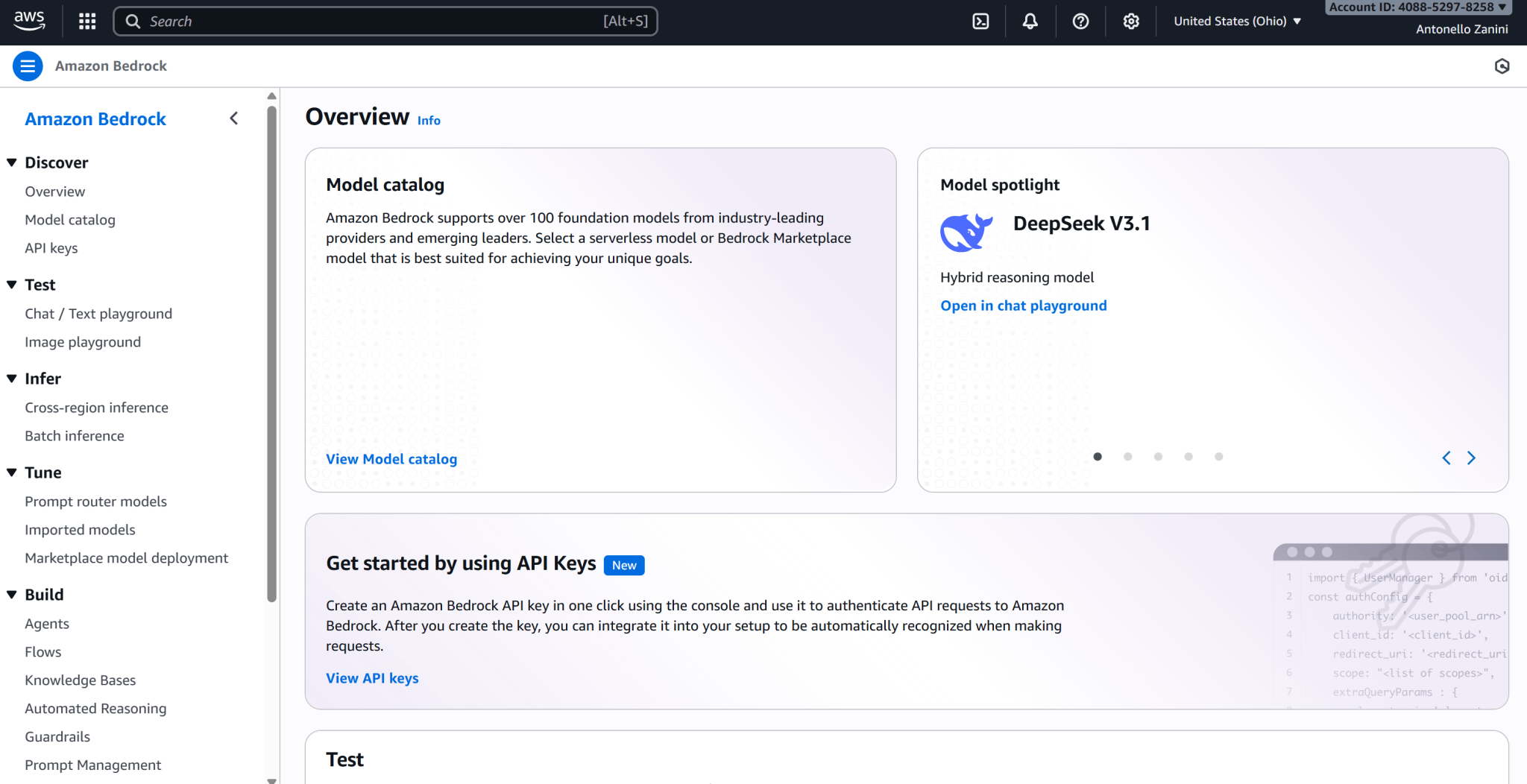Open the AWS services grid menu
Image resolution: width=1527 pixels, height=784 pixels.
tap(86, 21)
